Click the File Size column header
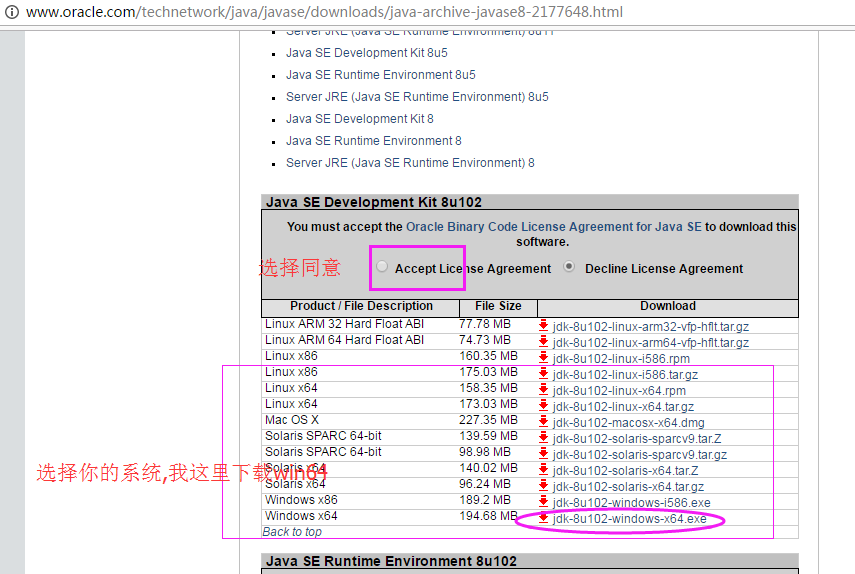This screenshot has width=855, height=574. [498, 306]
